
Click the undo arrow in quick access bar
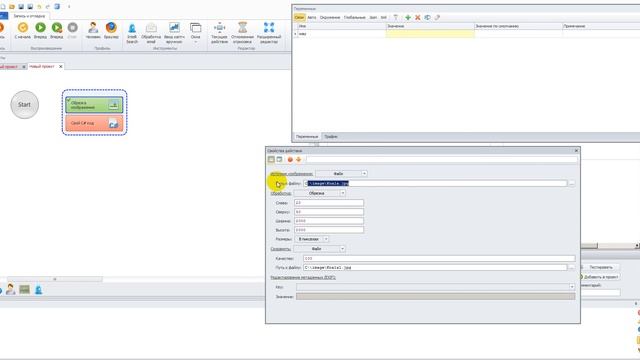pos(39,7)
